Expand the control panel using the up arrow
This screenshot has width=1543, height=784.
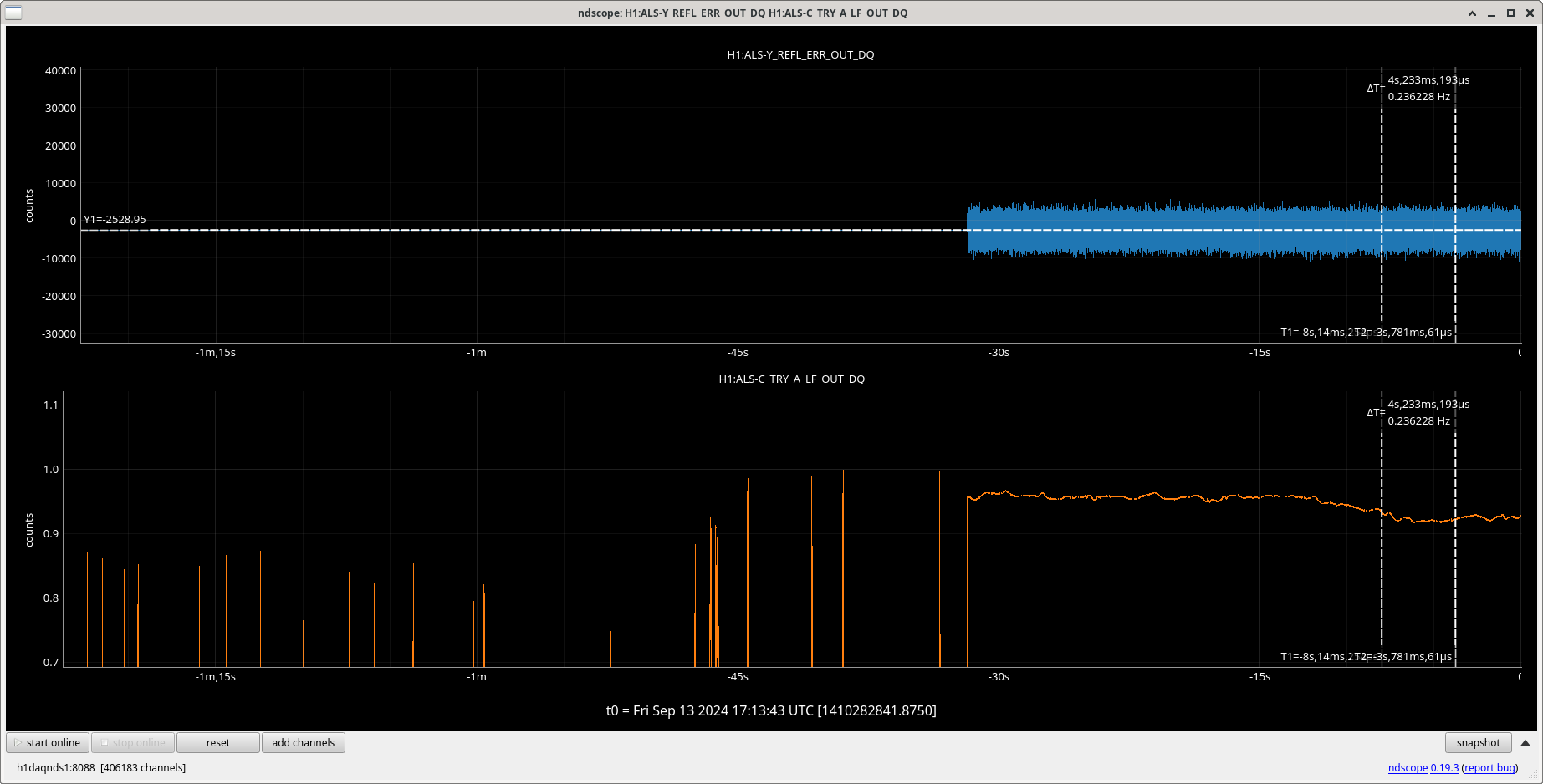pos(1525,742)
